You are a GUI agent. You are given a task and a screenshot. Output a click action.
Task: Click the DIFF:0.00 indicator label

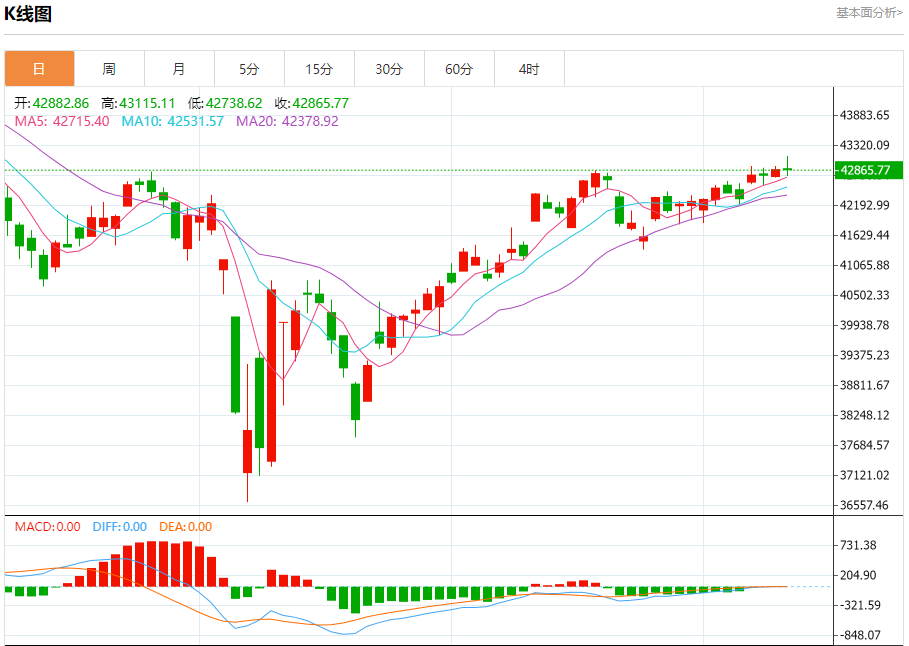click(x=120, y=527)
